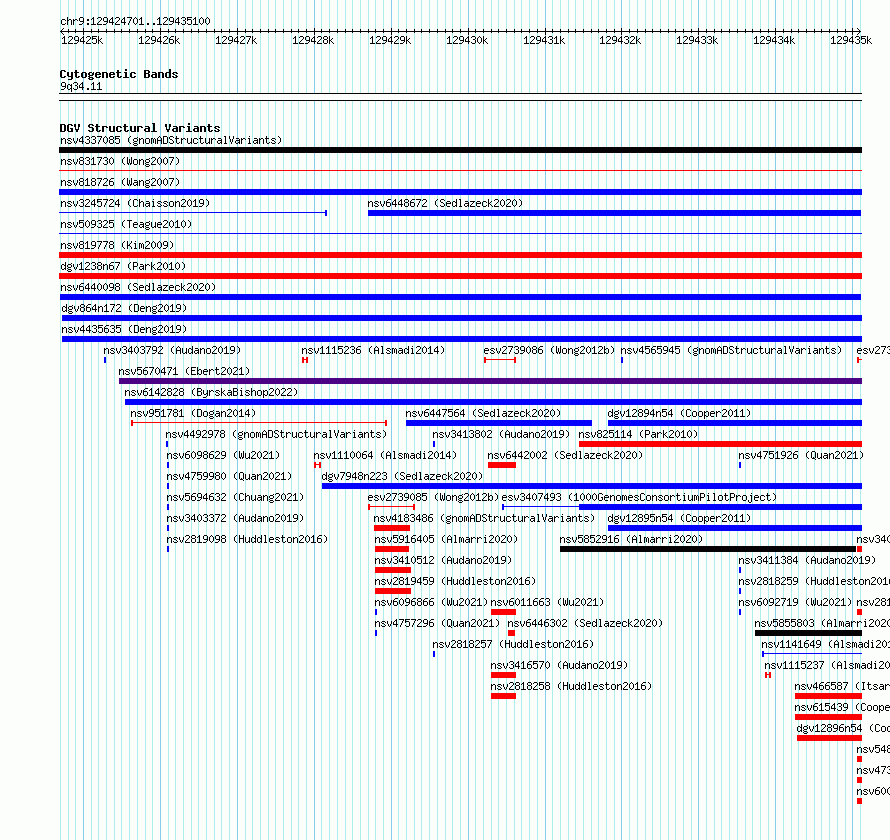Click nsv3416570 (Audano2019) label

pyautogui.click(x=559, y=665)
